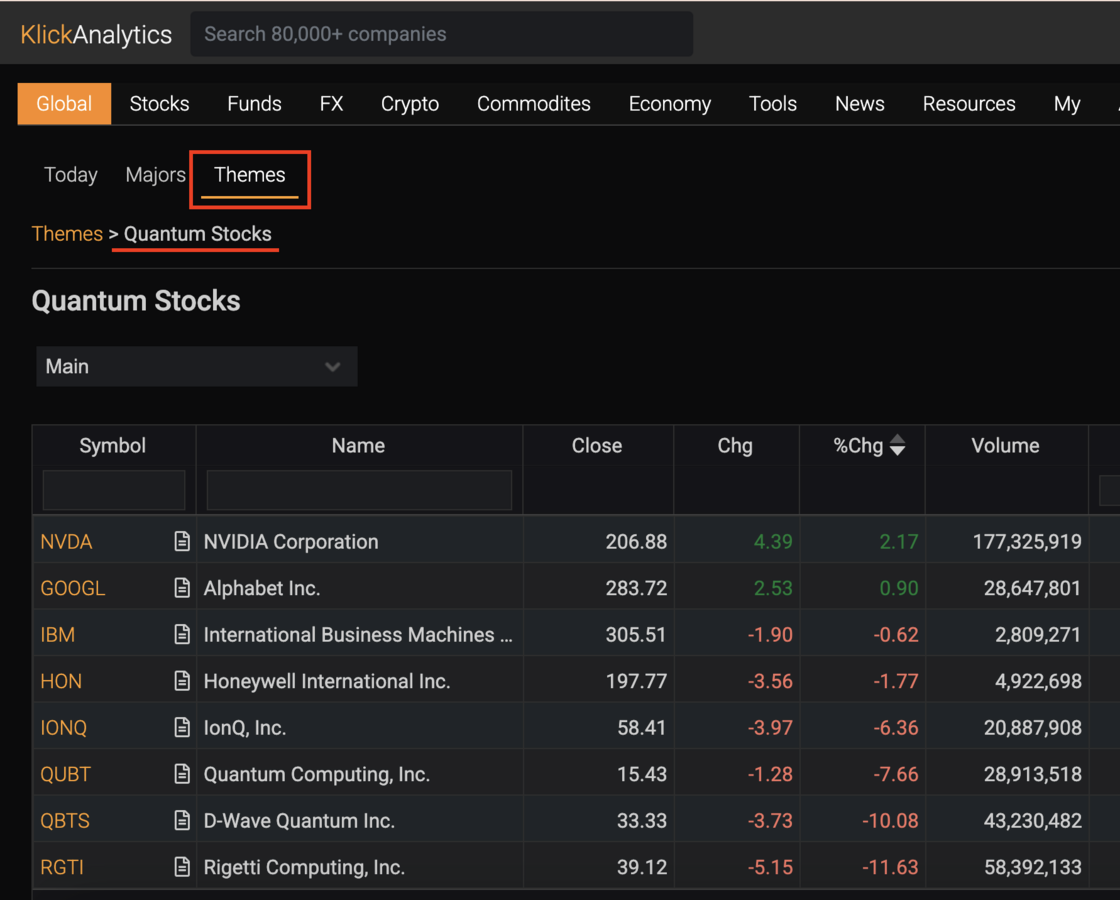Click the KlickAnalytics logo

point(96,34)
